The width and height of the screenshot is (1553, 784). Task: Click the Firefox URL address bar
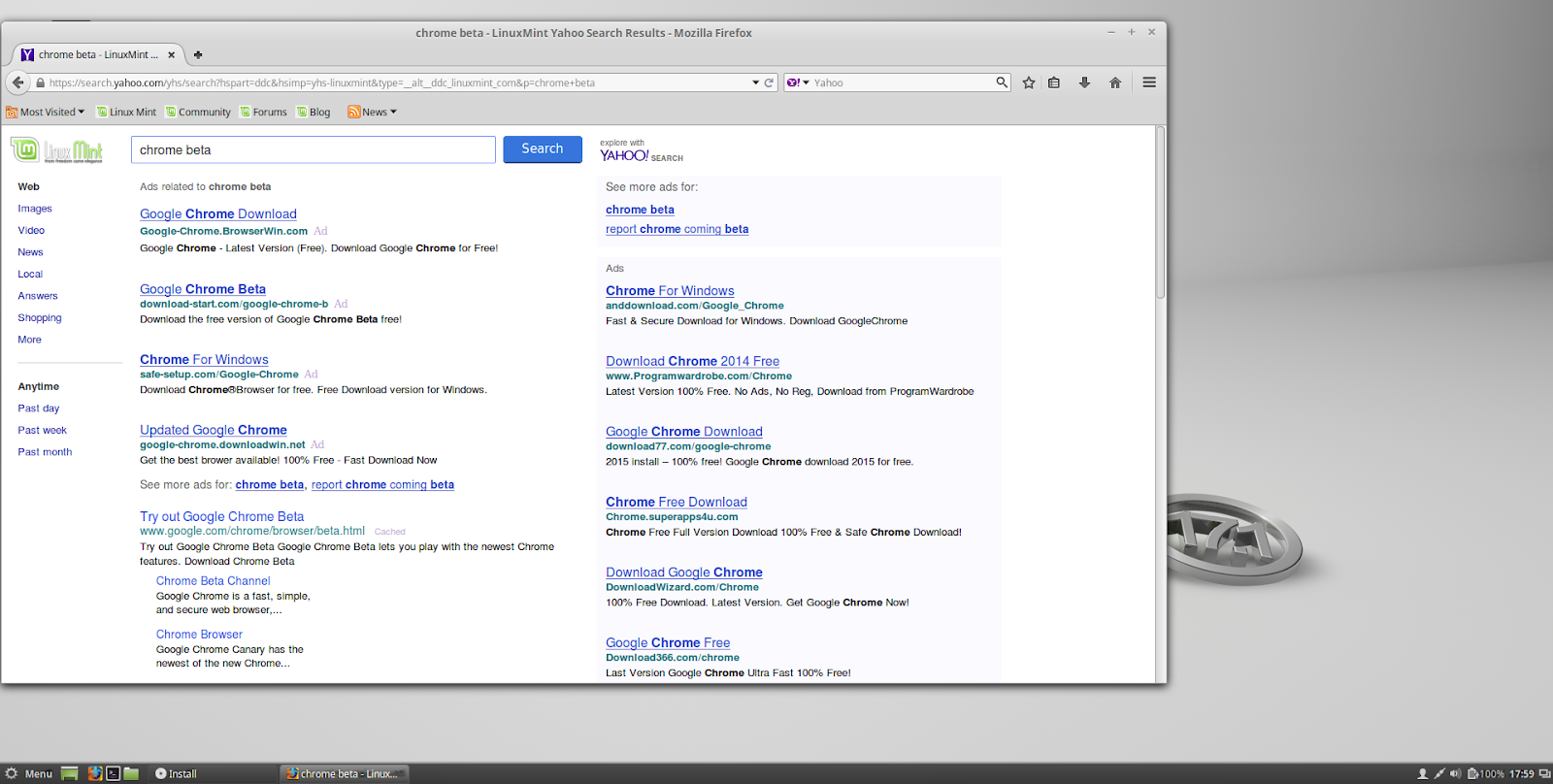[398, 82]
